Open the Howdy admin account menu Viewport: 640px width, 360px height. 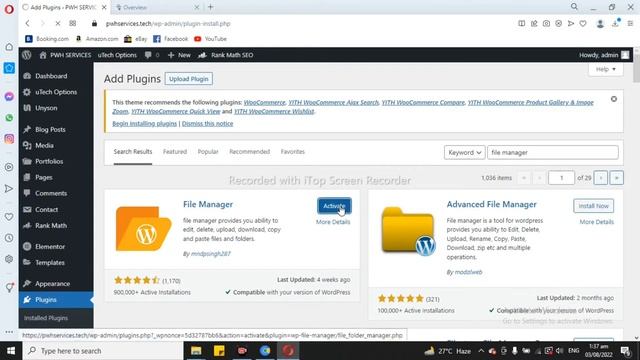coord(604,55)
